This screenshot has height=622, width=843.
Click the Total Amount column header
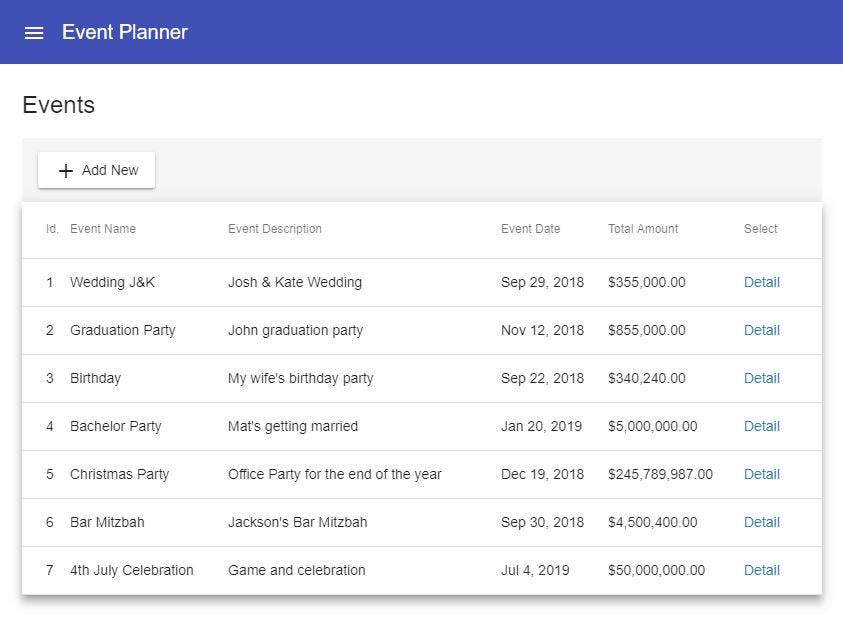pos(643,229)
